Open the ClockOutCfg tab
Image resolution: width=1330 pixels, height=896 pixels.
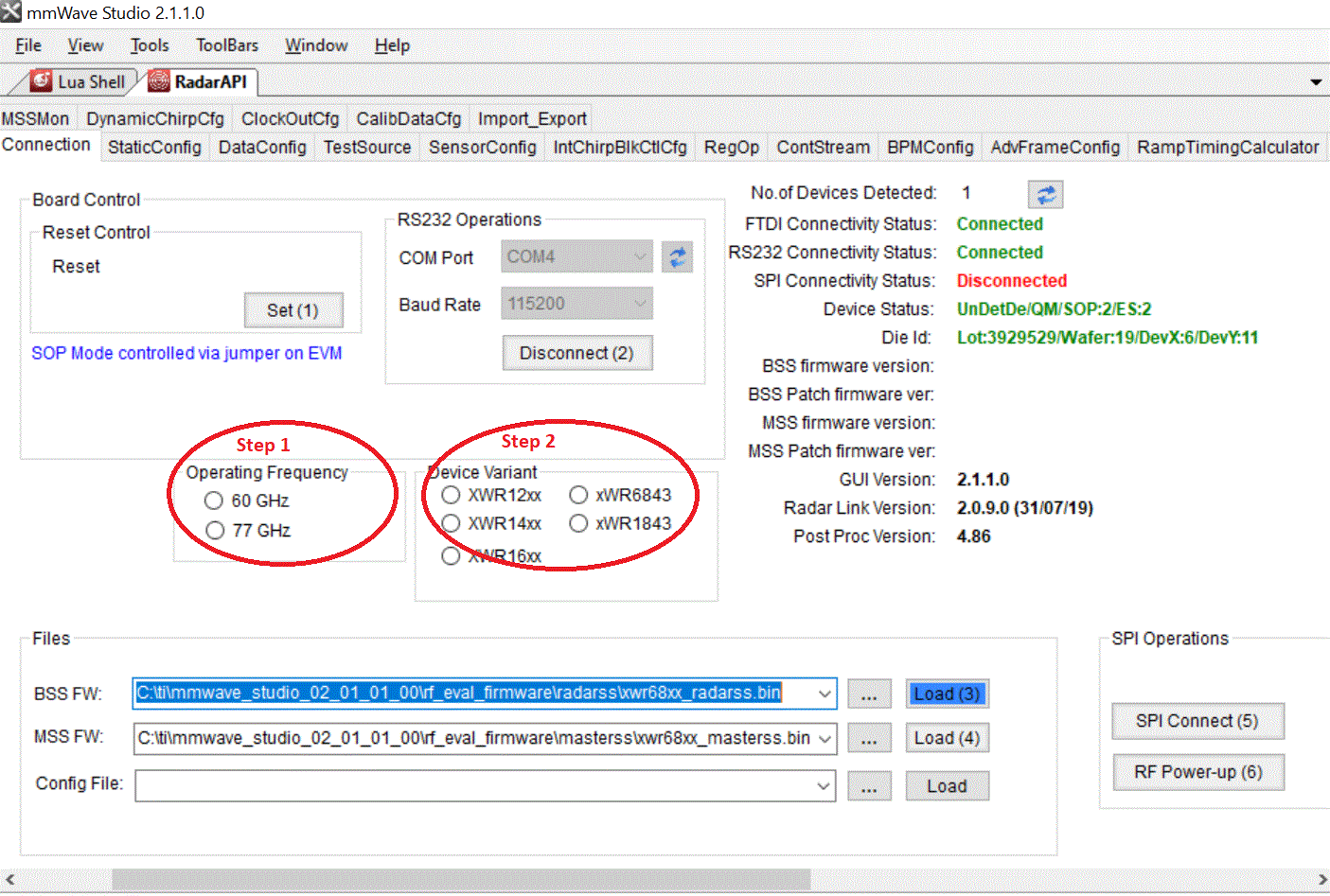[290, 118]
